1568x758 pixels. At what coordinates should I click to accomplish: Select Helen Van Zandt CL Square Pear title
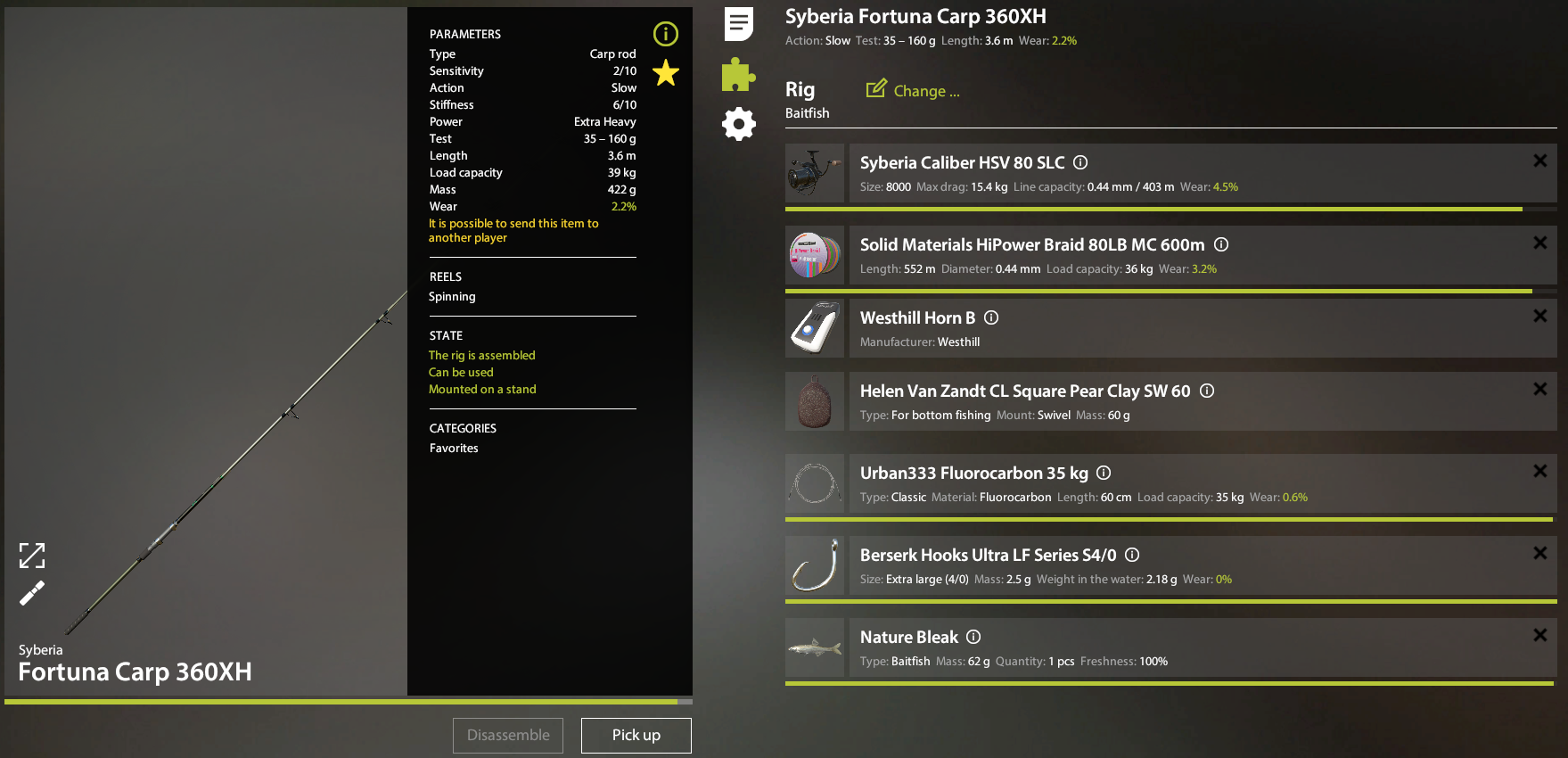[1025, 391]
